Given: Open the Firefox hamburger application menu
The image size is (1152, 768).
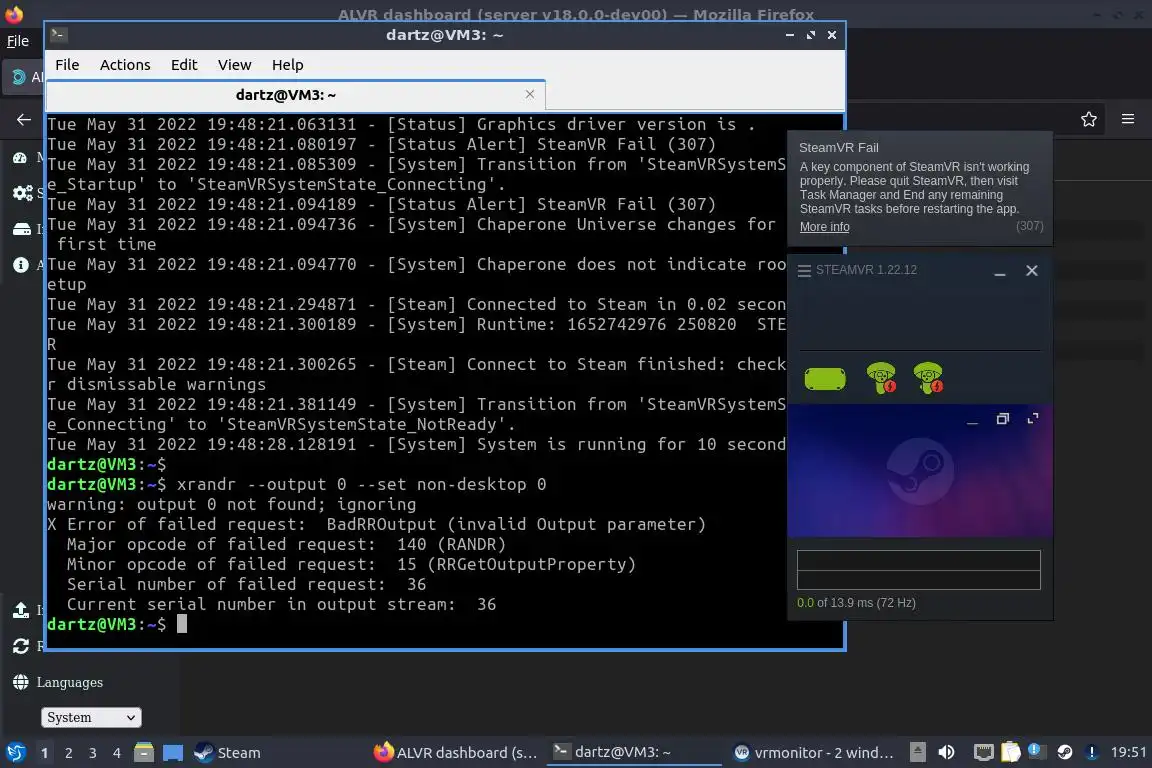Looking at the screenshot, I should tap(1128, 119).
